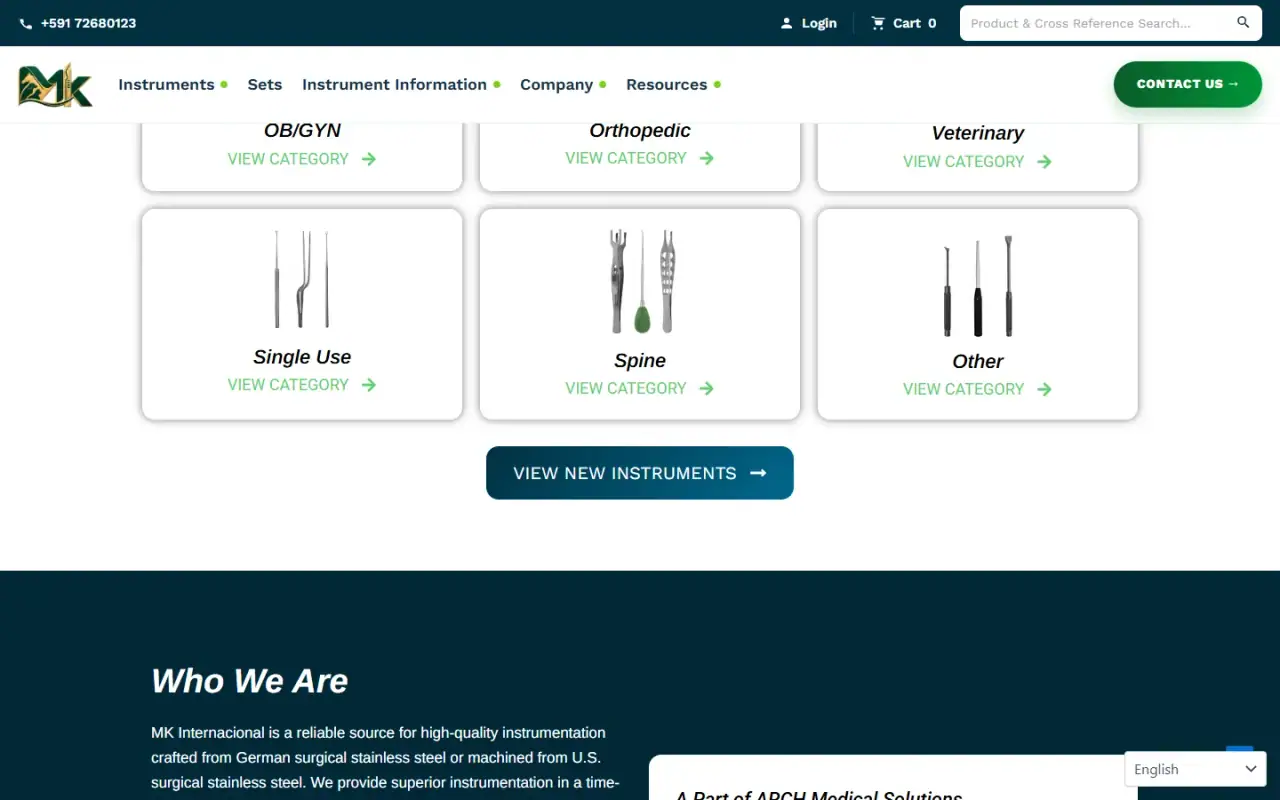
Task: Call the phone number +591 72680123
Action: click(x=88, y=23)
